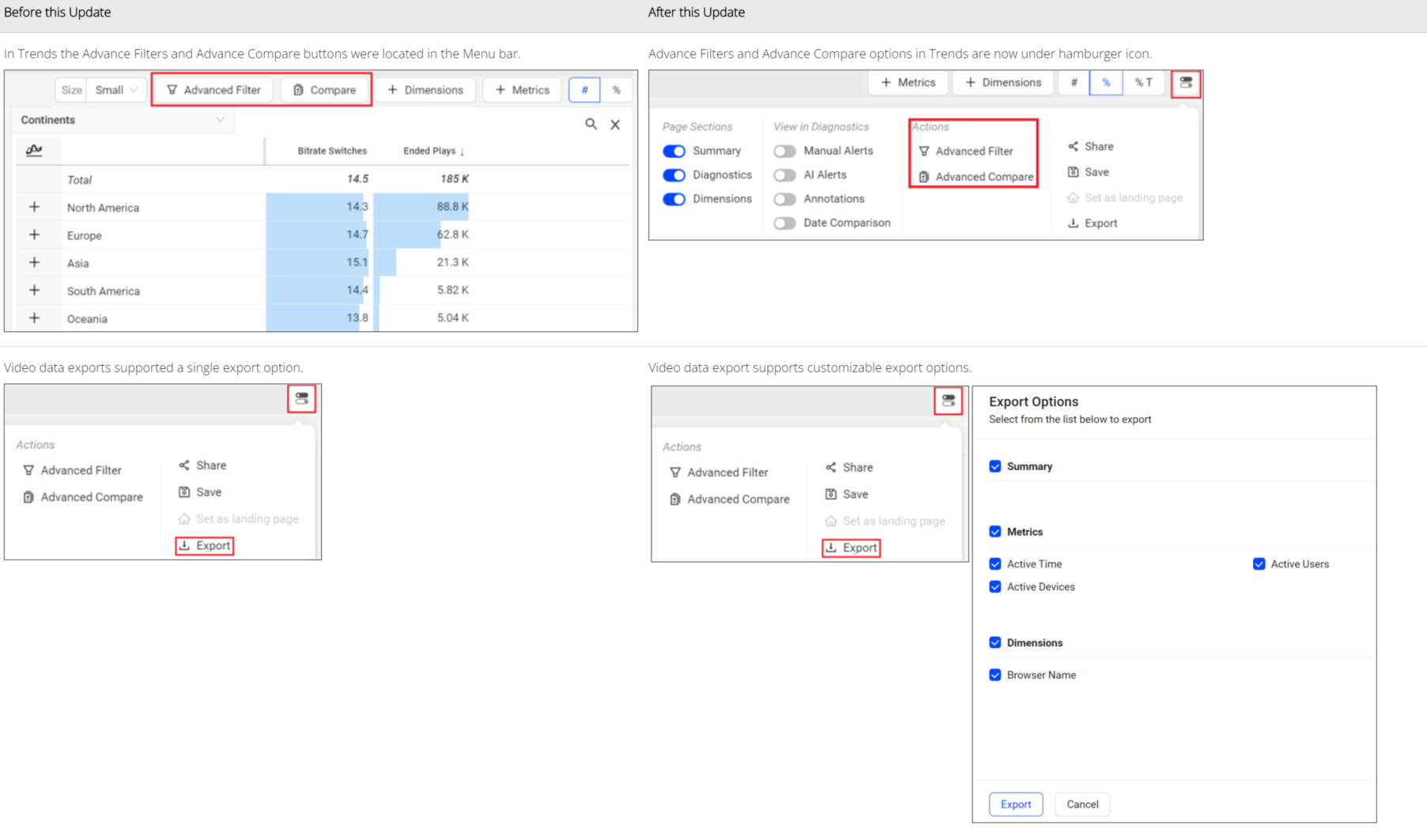Open the Size Small dropdown

pyautogui.click(x=115, y=90)
